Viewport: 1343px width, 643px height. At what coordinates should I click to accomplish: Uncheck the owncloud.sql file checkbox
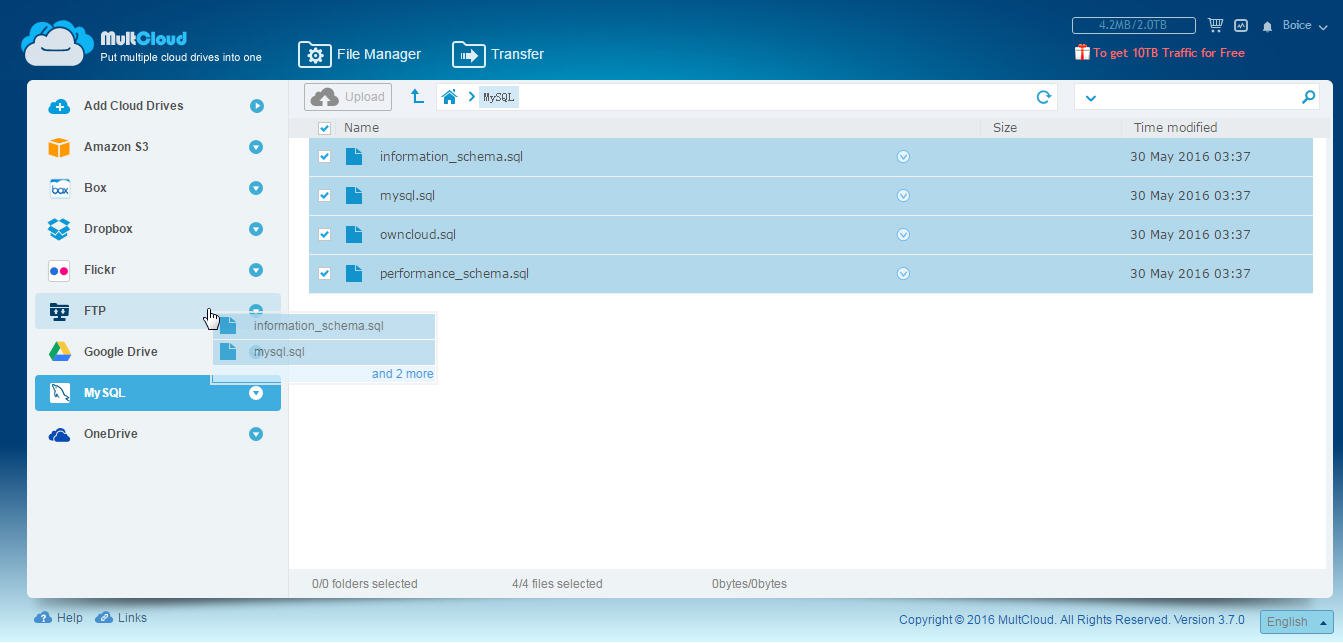[x=324, y=235]
